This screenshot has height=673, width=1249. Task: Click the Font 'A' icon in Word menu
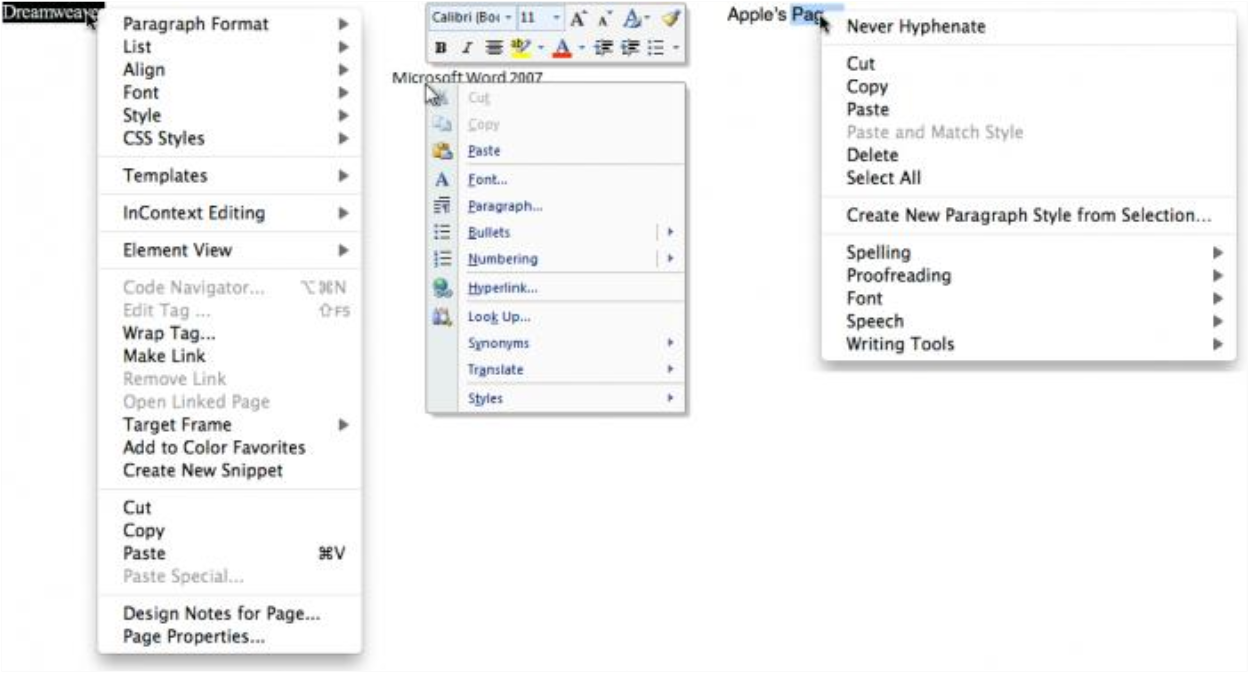442,180
